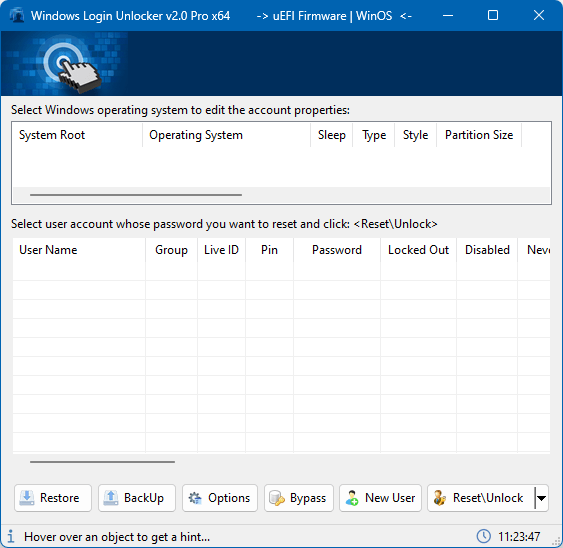563x548 pixels.
Task: Click the Partition Size column header
Action: click(479, 135)
